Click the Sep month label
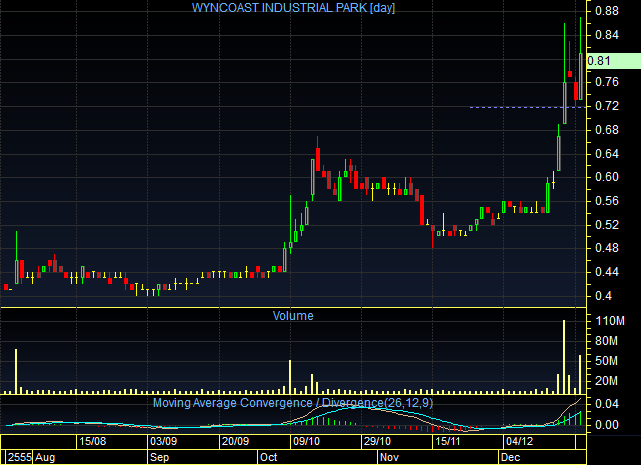 click(159, 457)
